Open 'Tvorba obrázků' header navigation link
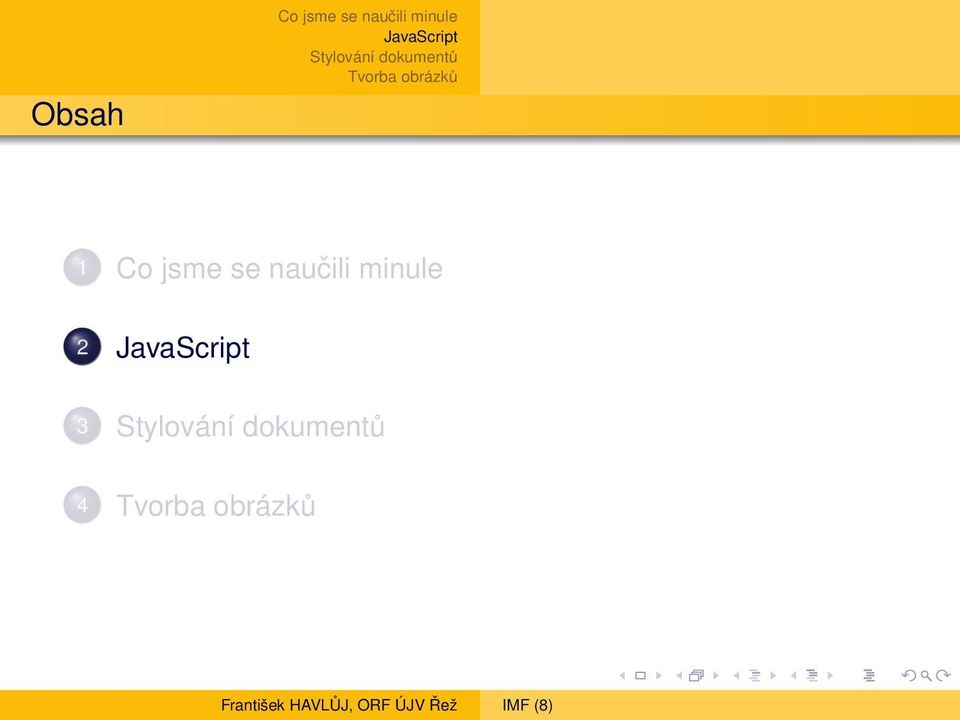 click(402, 77)
